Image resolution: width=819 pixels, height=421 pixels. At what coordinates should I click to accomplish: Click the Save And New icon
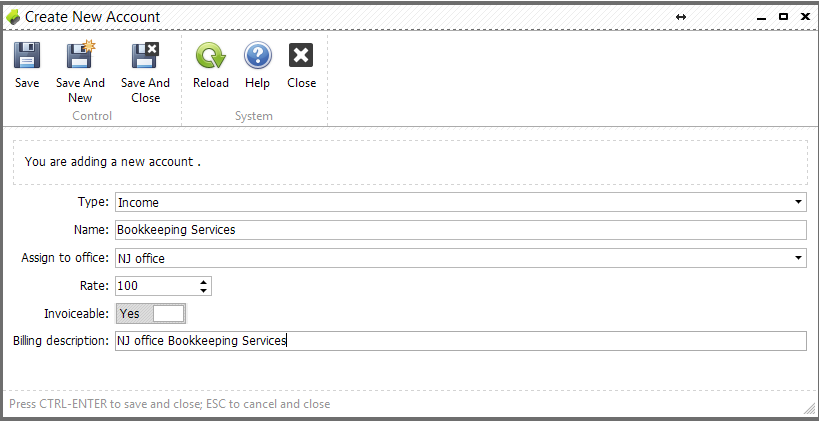point(80,54)
